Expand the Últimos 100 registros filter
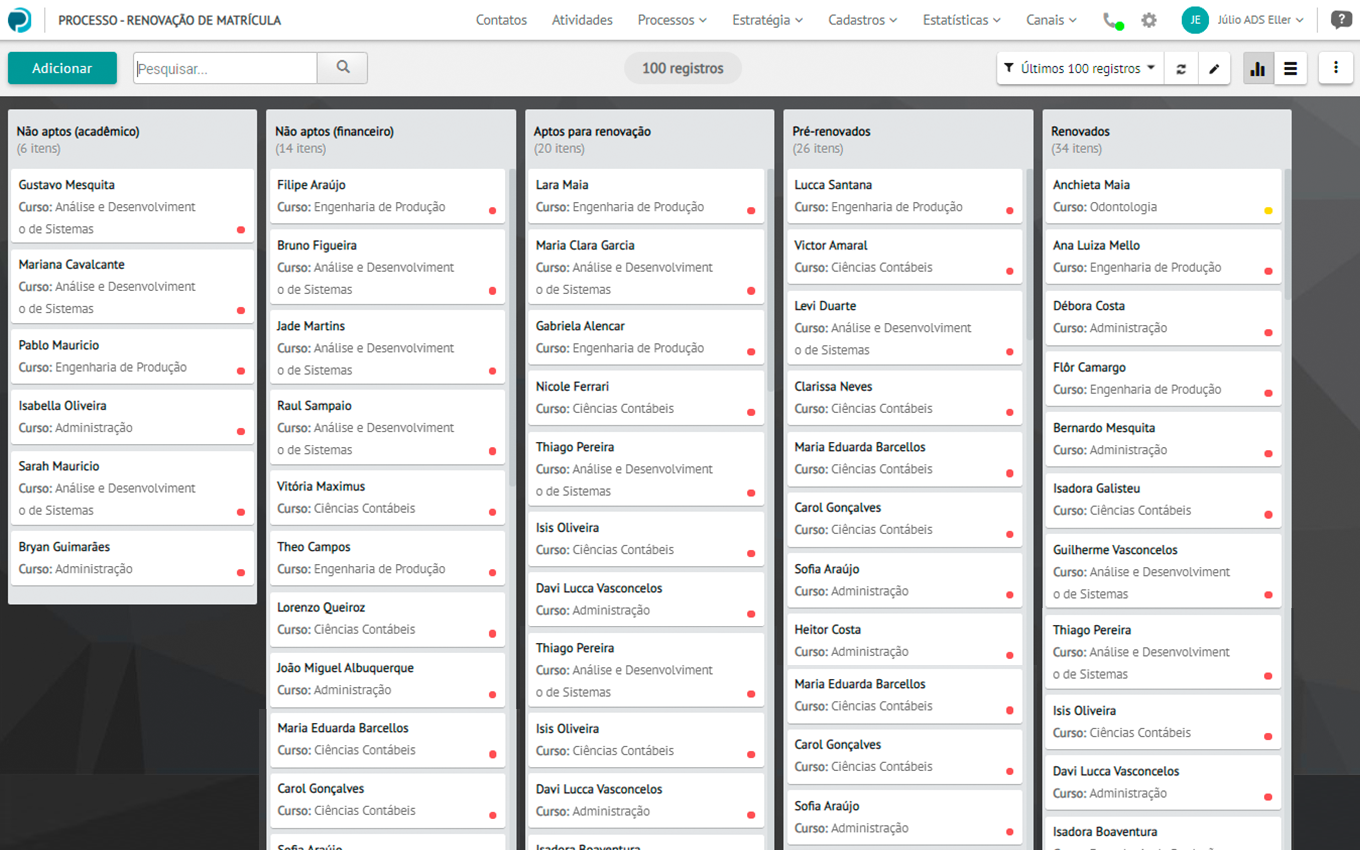Image resolution: width=1360 pixels, height=850 pixels. pos(1080,69)
